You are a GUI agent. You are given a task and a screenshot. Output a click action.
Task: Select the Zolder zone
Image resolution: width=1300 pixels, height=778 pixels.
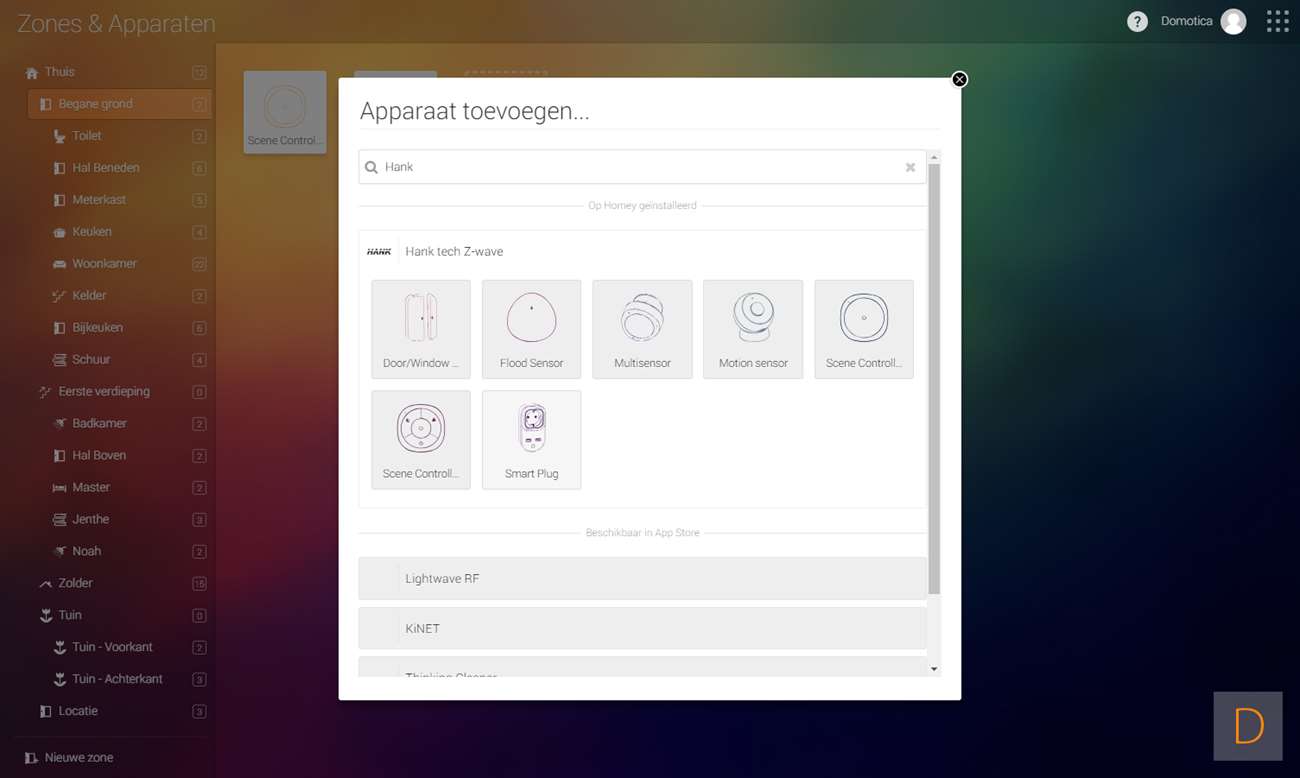click(76, 583)
